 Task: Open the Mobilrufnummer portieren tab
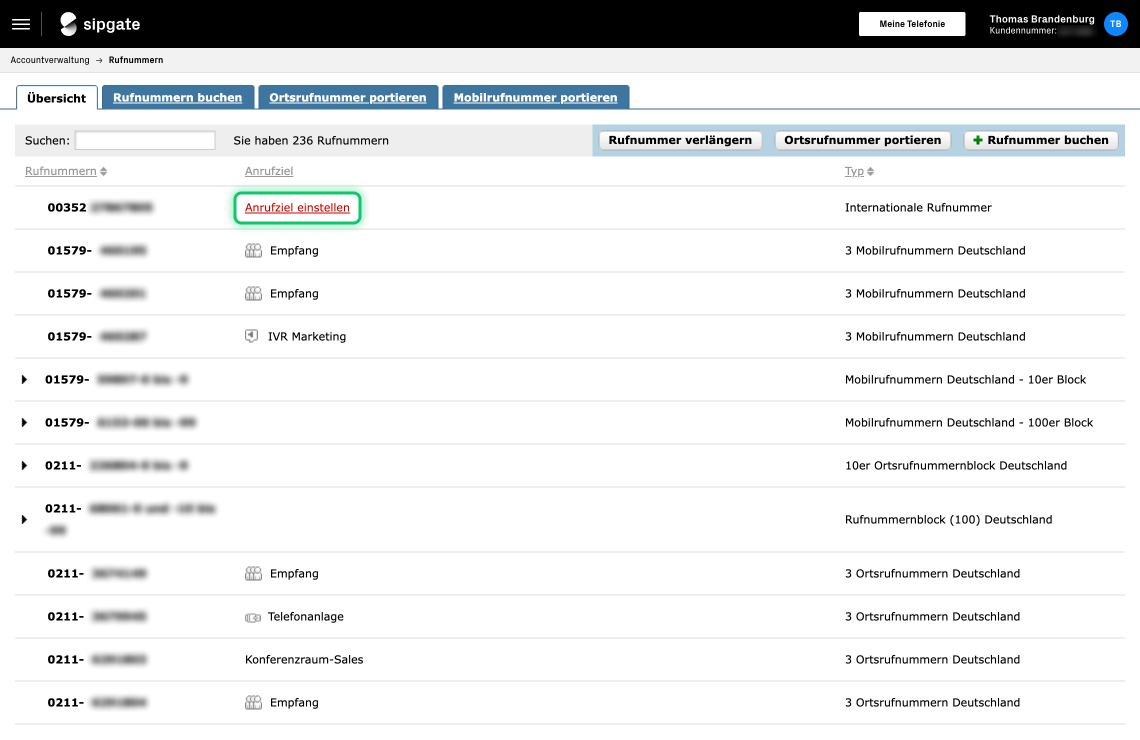tap(535, 97)
